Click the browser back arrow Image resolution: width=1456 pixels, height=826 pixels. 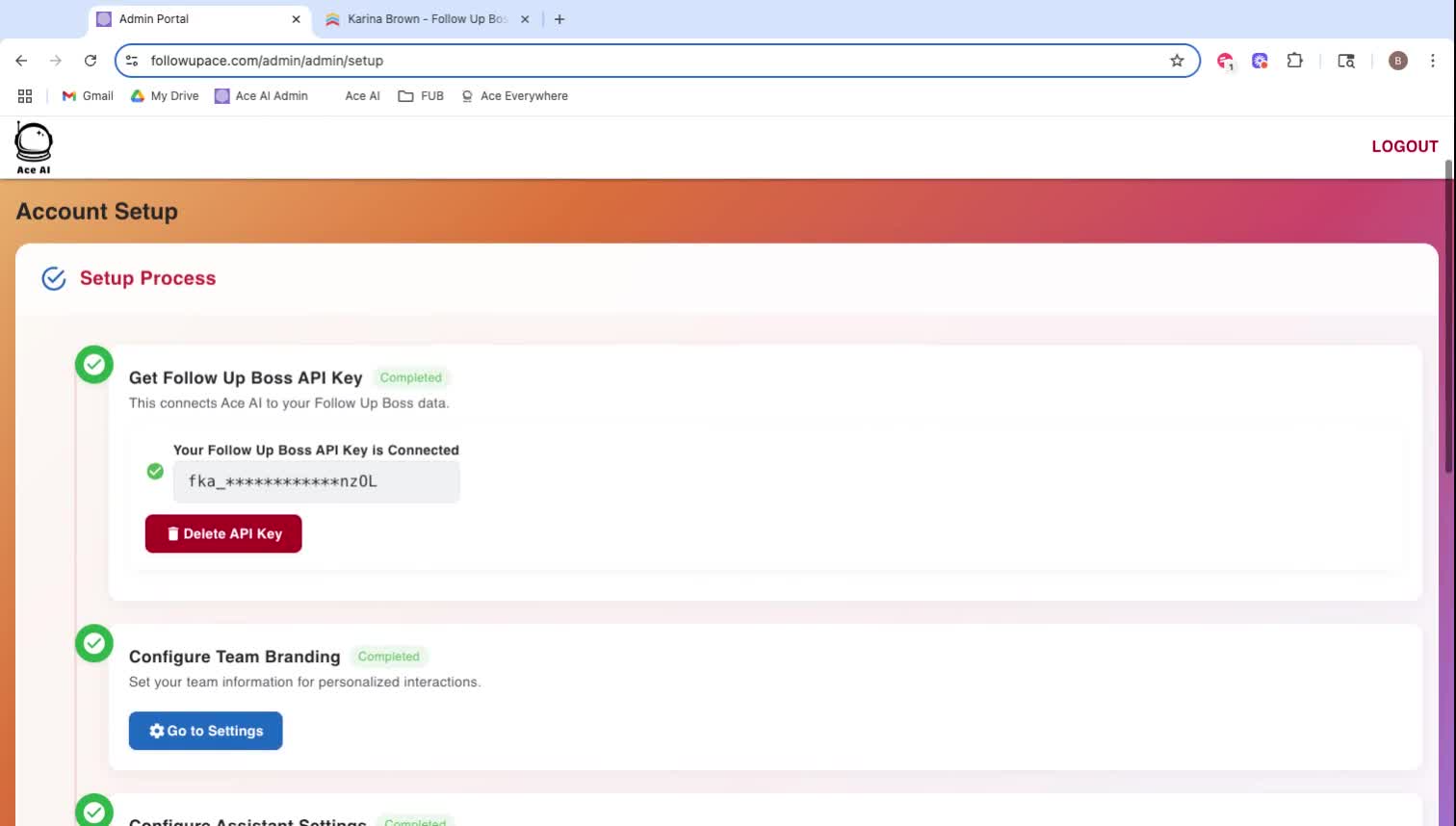tap(21, 61)
